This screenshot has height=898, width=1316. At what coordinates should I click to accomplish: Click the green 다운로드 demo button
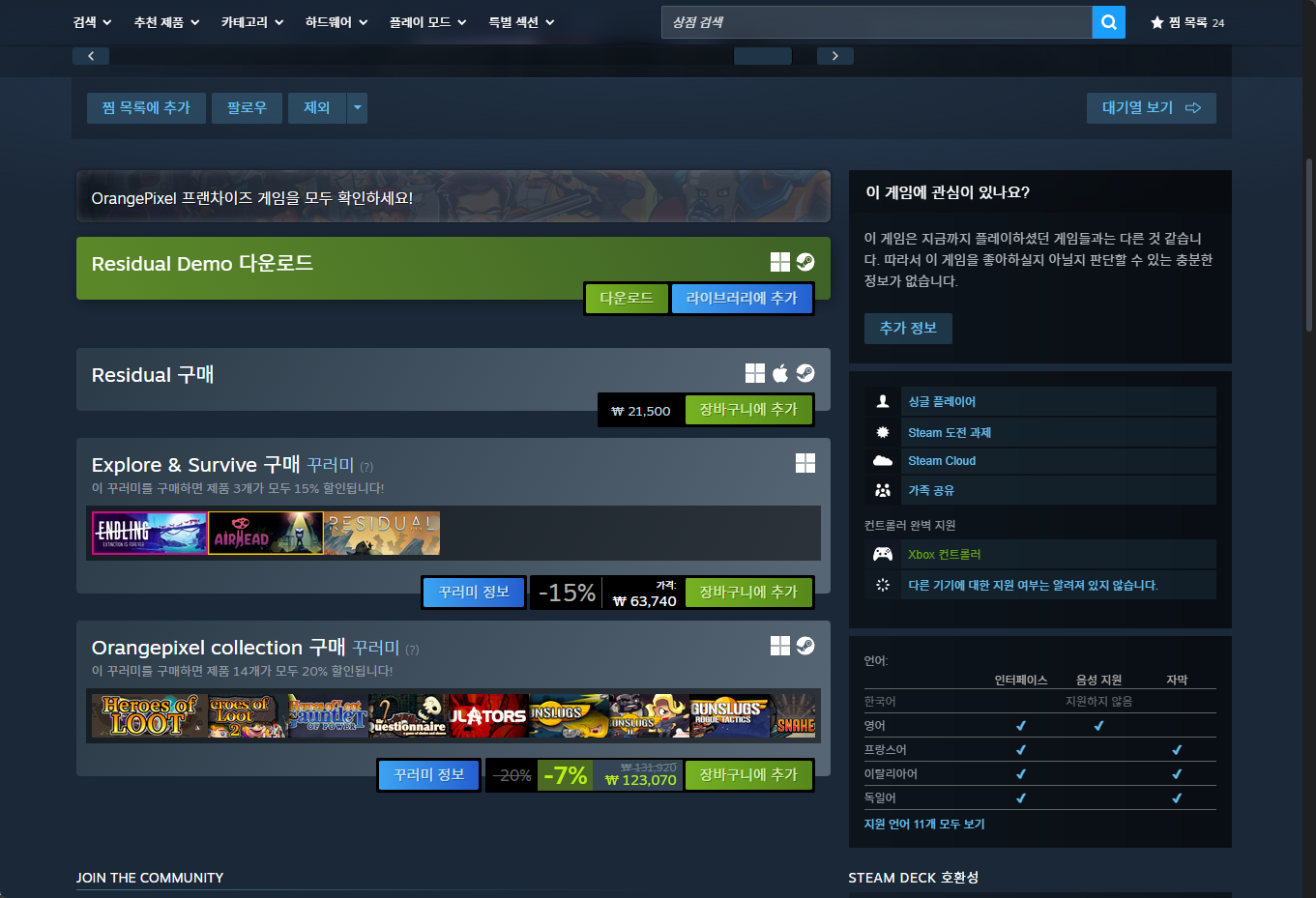point(627,298)
